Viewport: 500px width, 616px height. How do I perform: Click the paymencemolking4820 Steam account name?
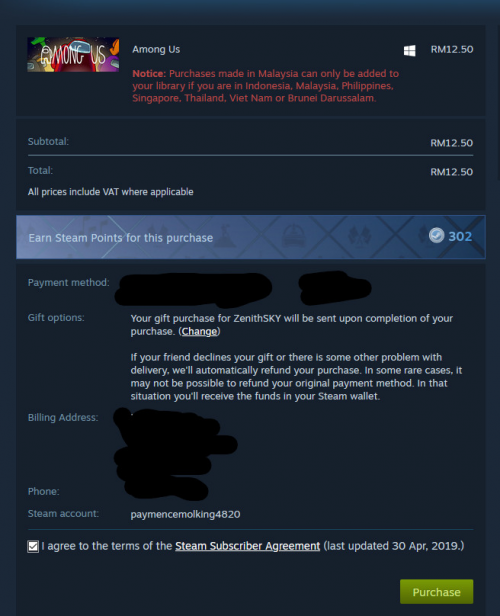pyautogui.click(x=185, y=514)
